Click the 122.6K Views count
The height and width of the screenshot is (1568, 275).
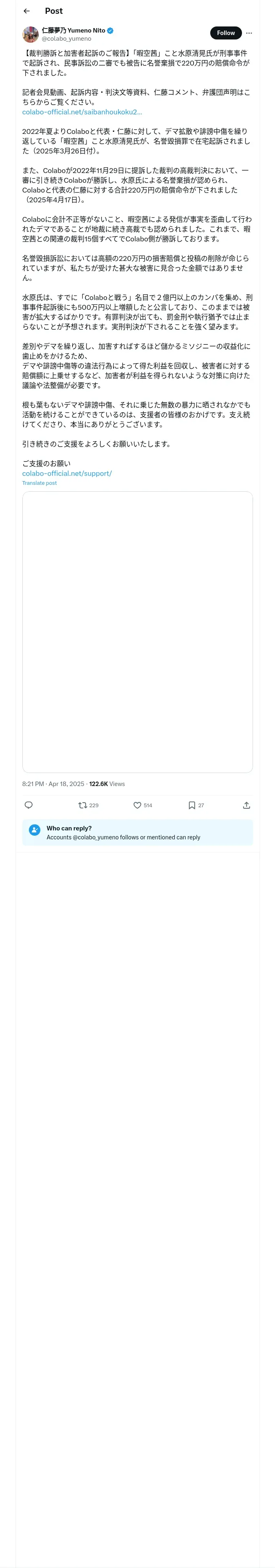[x=107, y=784]
